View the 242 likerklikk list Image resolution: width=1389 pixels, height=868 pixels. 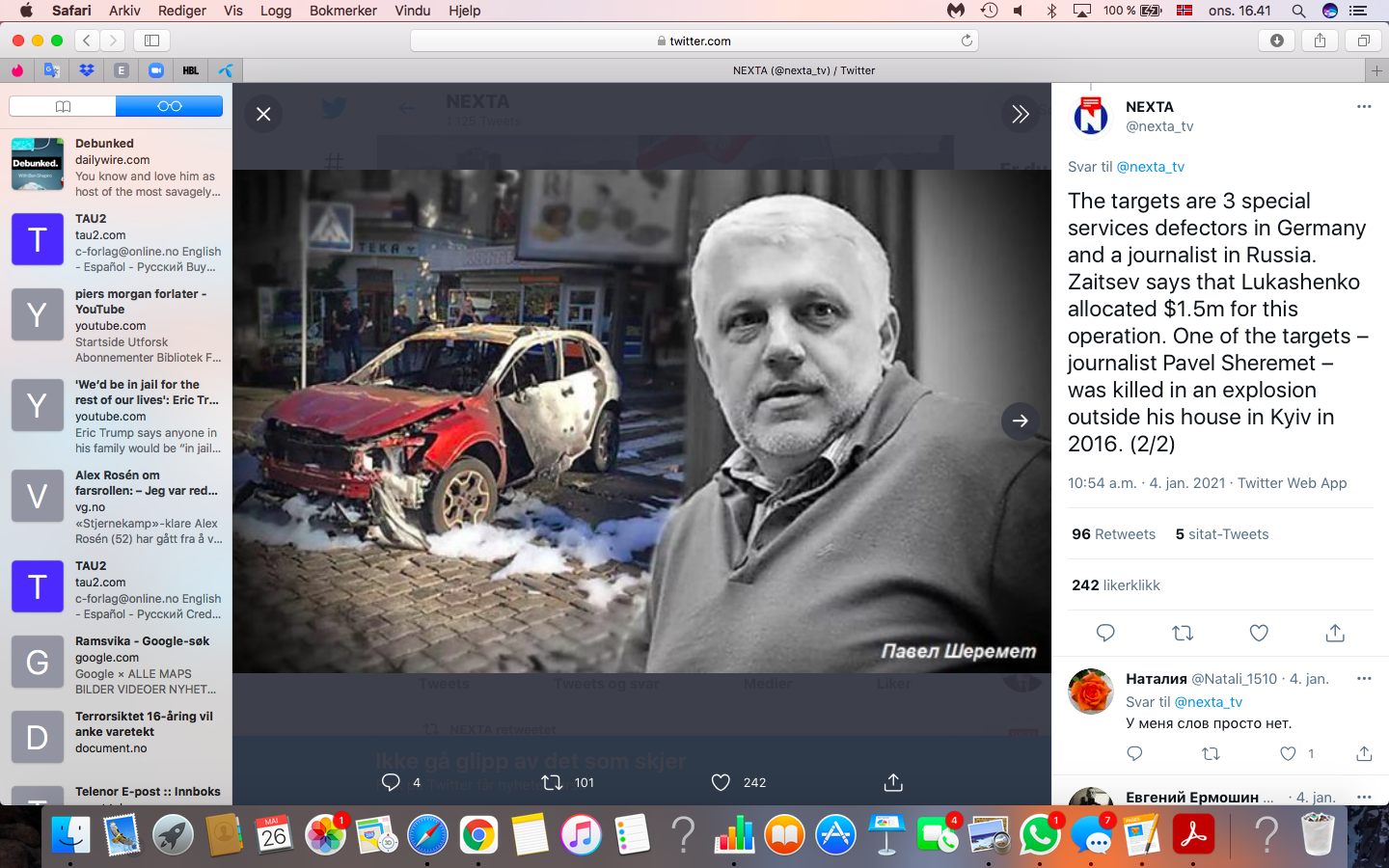[1116, 585]
